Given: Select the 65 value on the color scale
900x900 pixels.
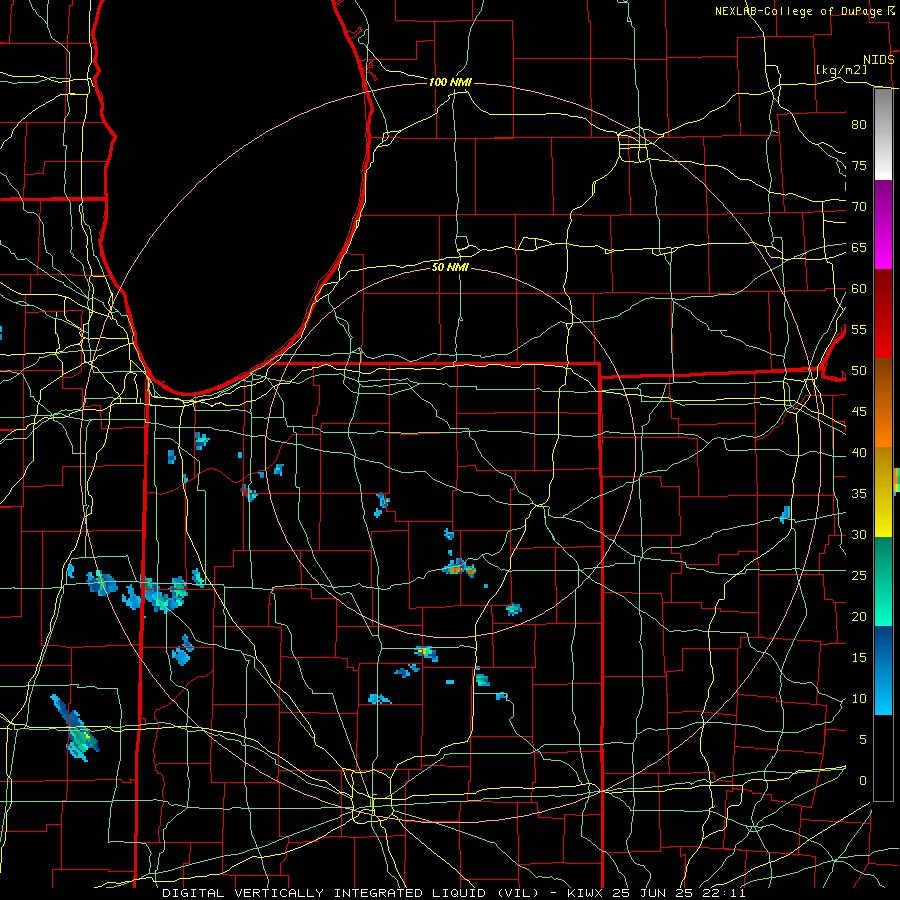Looking at the screenshot, I should coord(859,248).
